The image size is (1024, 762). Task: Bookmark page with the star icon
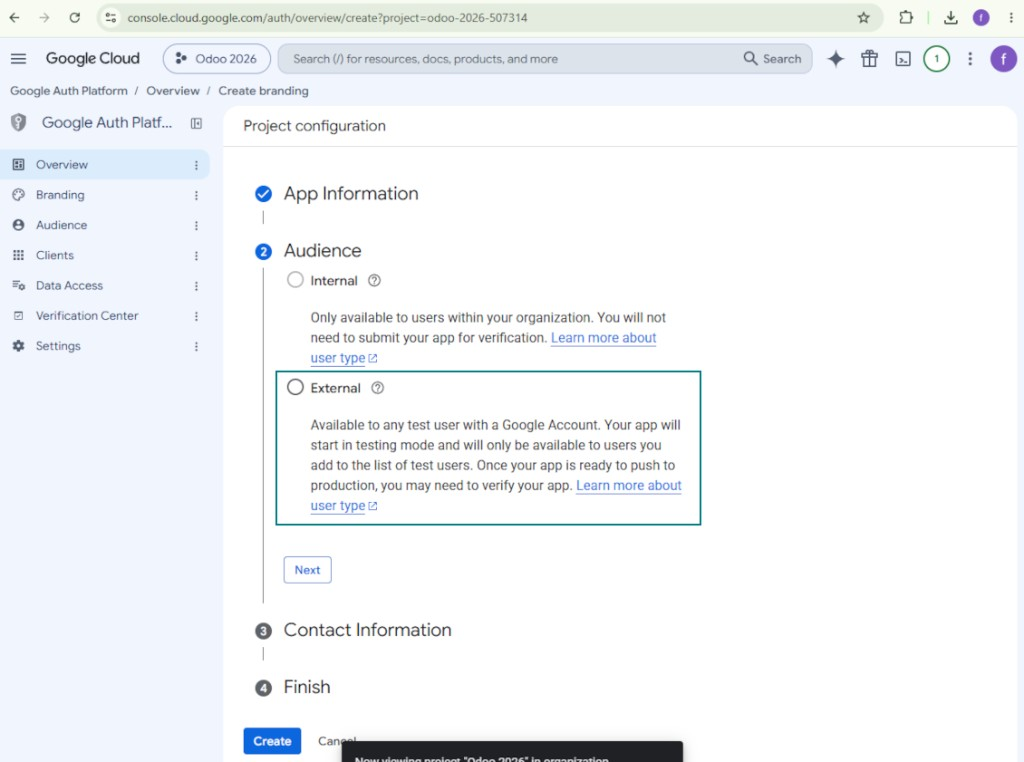click(x=863, y=18)
